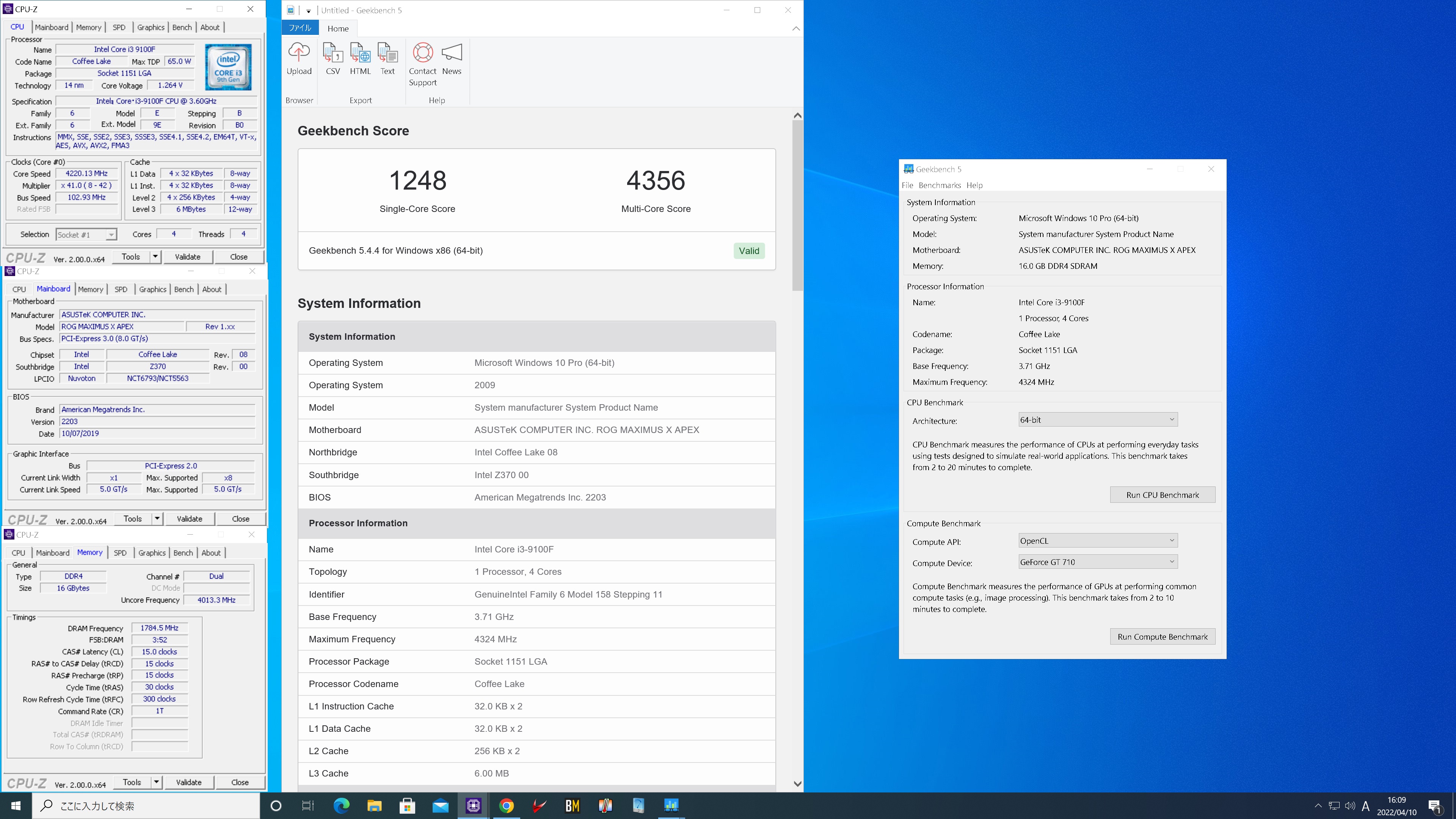Click scrollbar up arrow in Geekbench results
Viewport: 1456px width, 819px height.
tap(797, 115)
